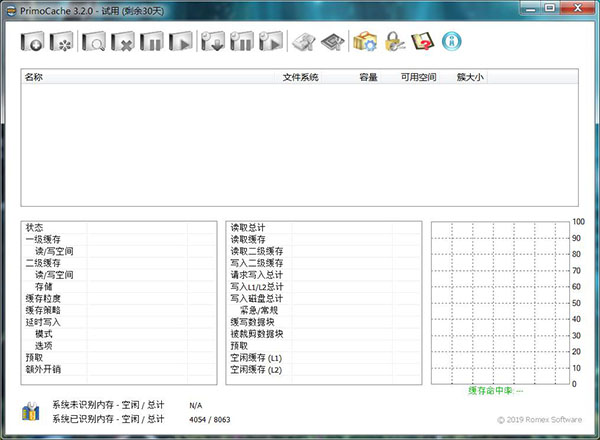This screenshot has height=440, width=600.
Task: Click the © 2019 Romex Software text
Action: coord(540,420)
